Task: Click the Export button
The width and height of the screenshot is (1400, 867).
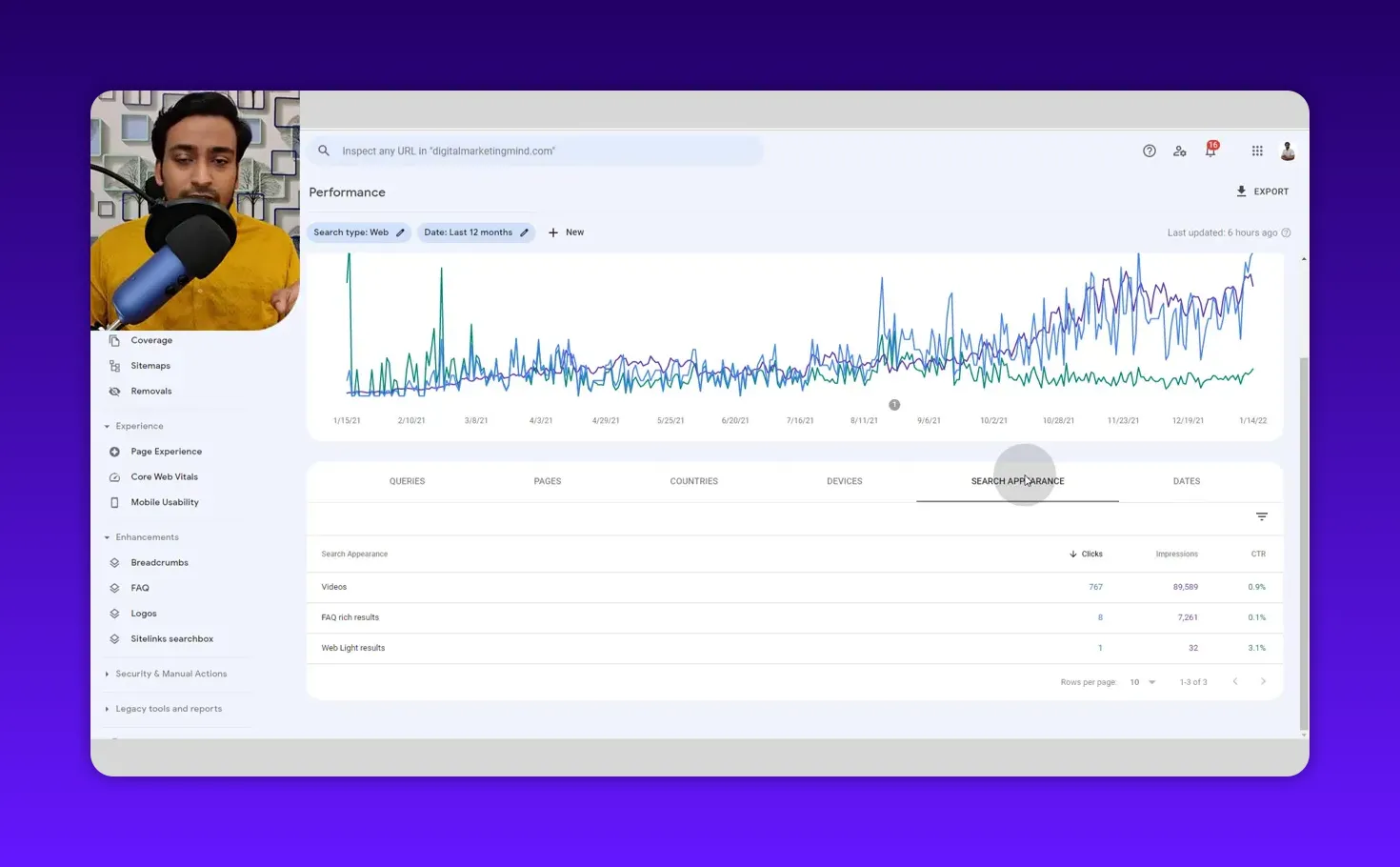Action: pyautogui.click(x=1263, y=191)
